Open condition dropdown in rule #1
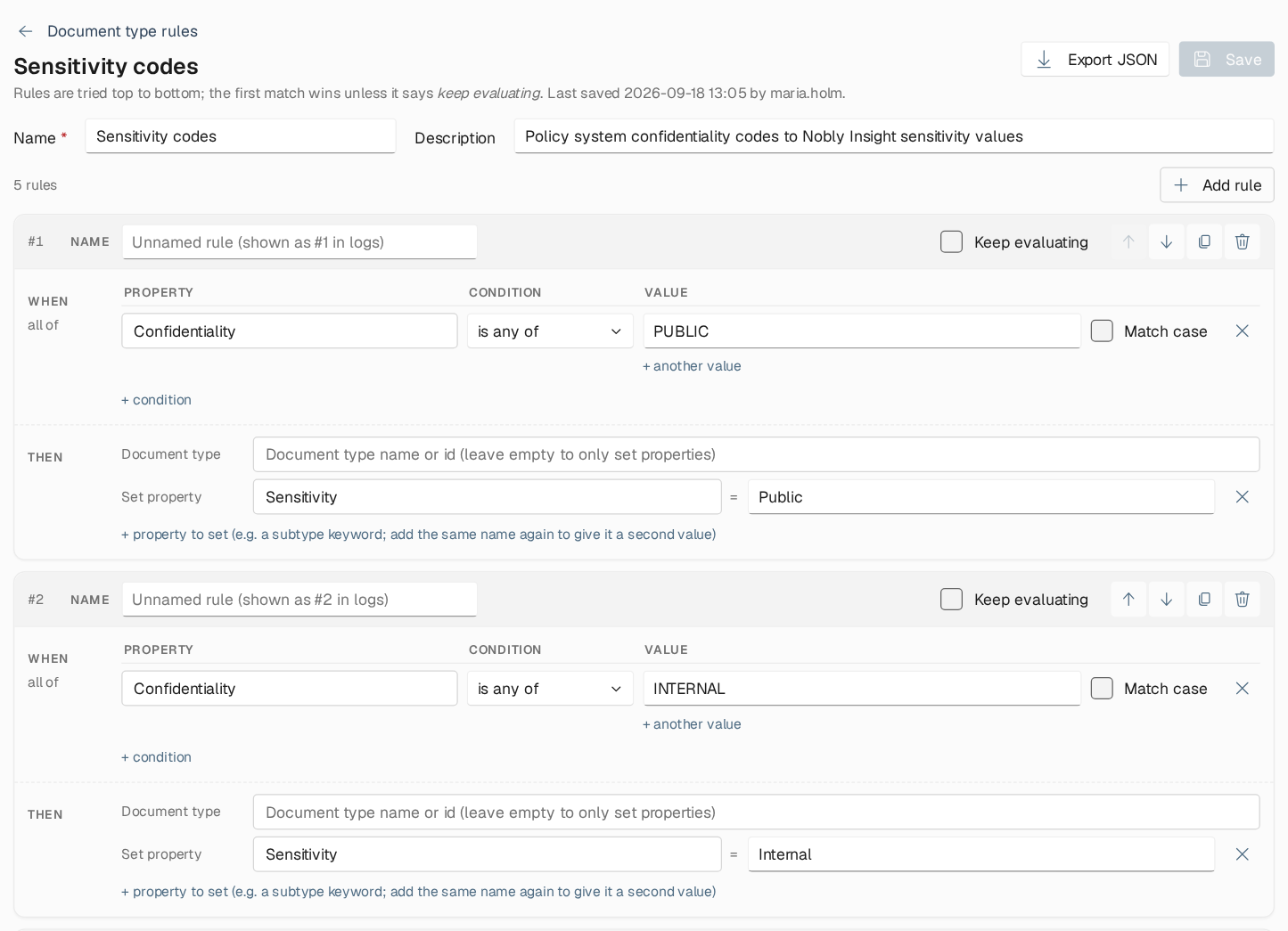The height and width of the screenshot is (931, 1288). [550, 331]
